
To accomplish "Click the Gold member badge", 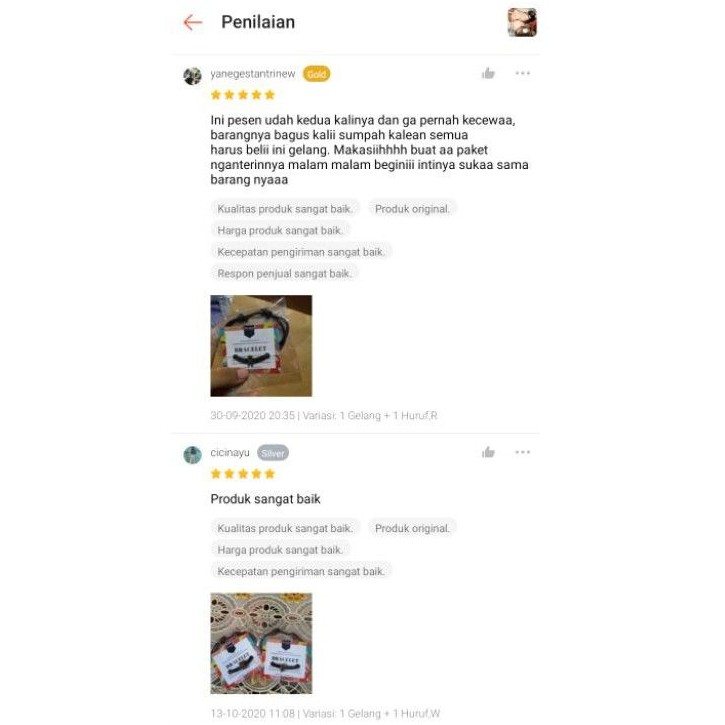I will pos(317,74).
